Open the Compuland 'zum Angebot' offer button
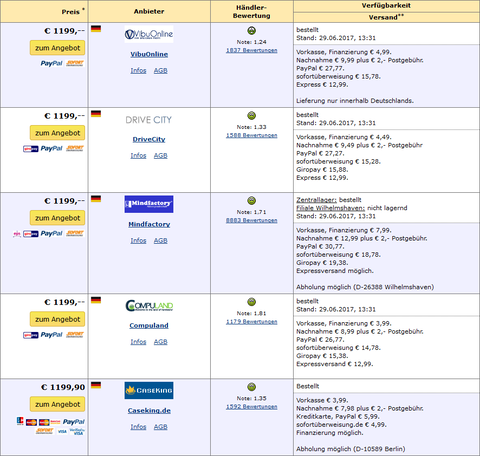Image resolution: width=480 pixels, height=456 pixels. [57, 319]
